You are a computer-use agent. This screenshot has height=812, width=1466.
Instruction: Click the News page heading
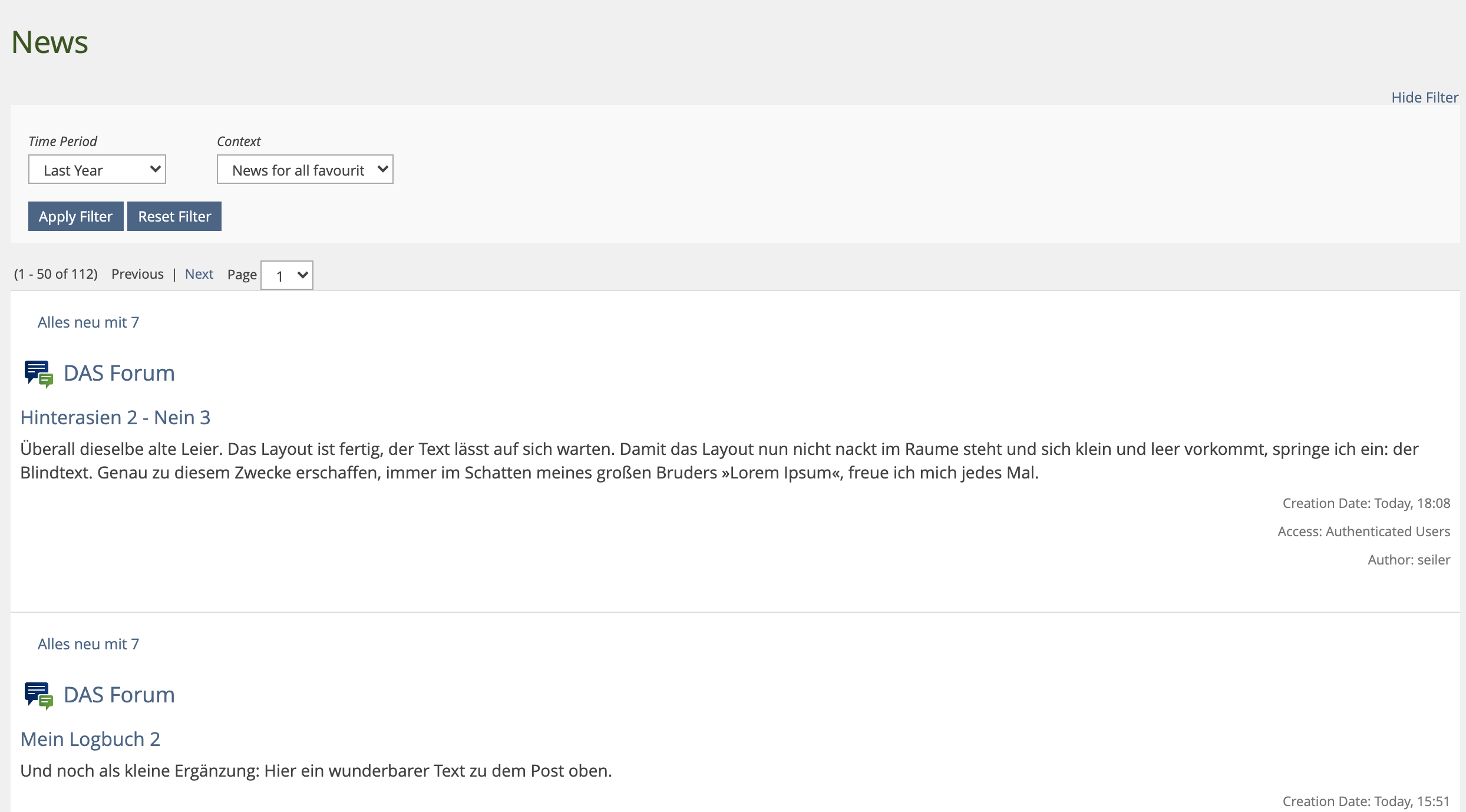coord(49,42)
